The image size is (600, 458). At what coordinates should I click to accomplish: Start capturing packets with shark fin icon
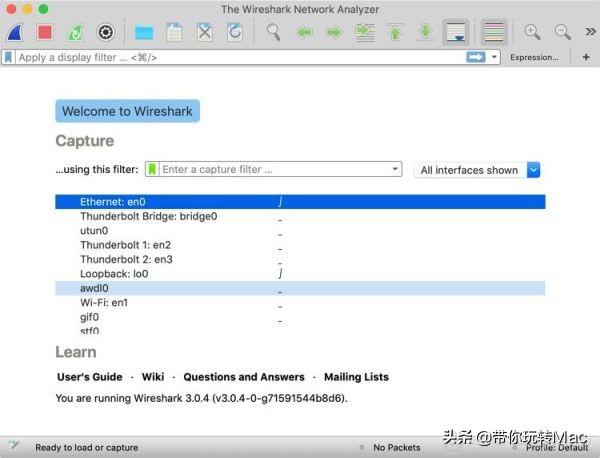tap(15, 33)
